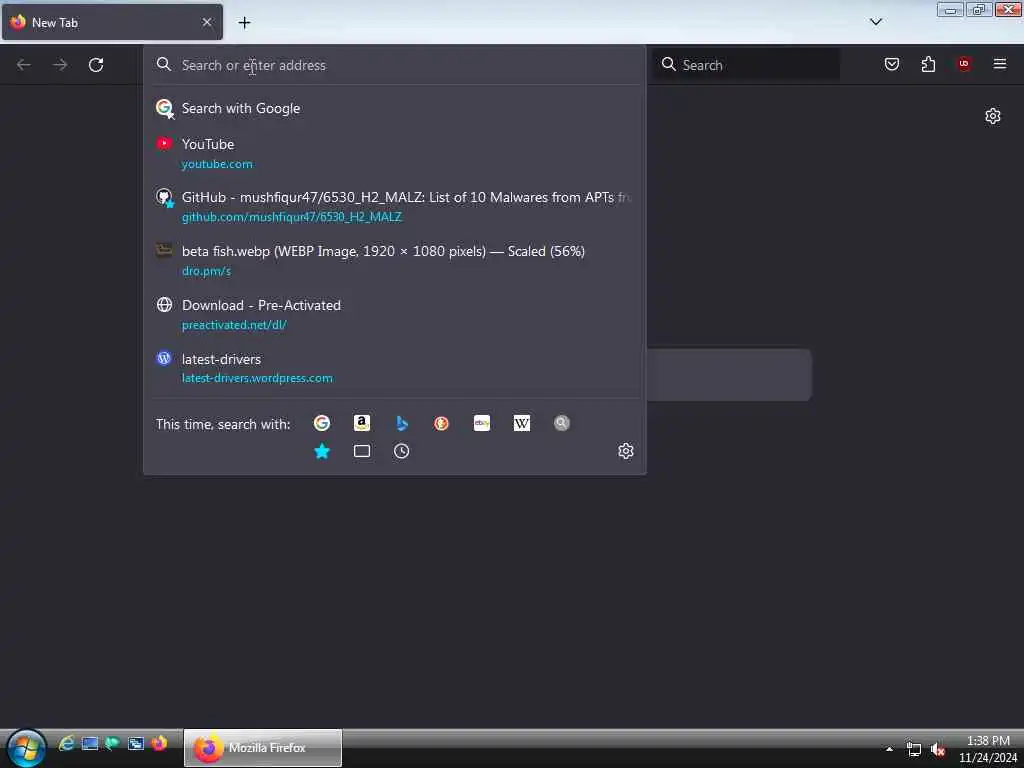This screenshot has height=768, width=1024.
Task: Select the gray magnifier search engine icon
Action: [562, 423]
